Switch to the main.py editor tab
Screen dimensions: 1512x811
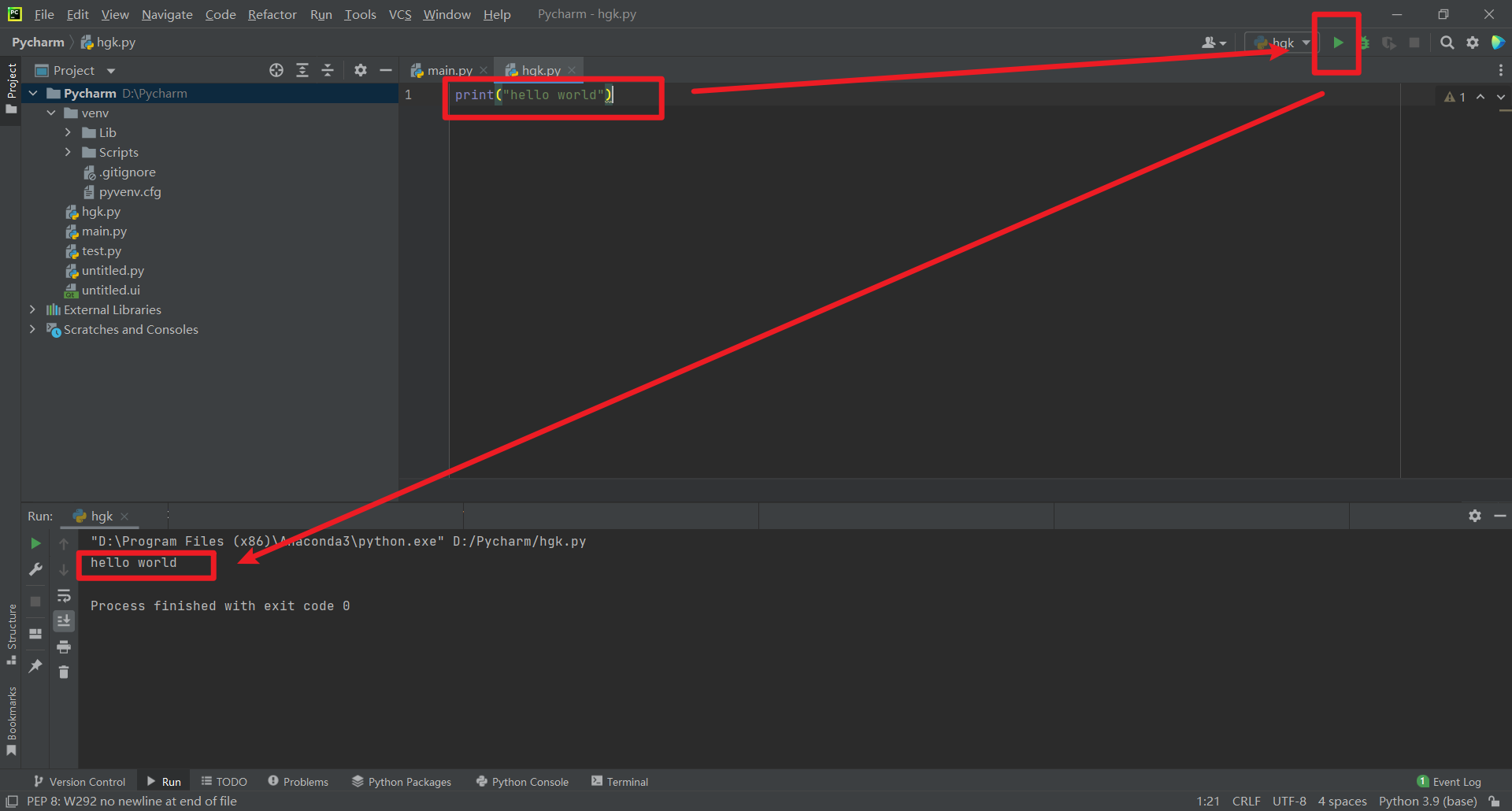point(447,69)
